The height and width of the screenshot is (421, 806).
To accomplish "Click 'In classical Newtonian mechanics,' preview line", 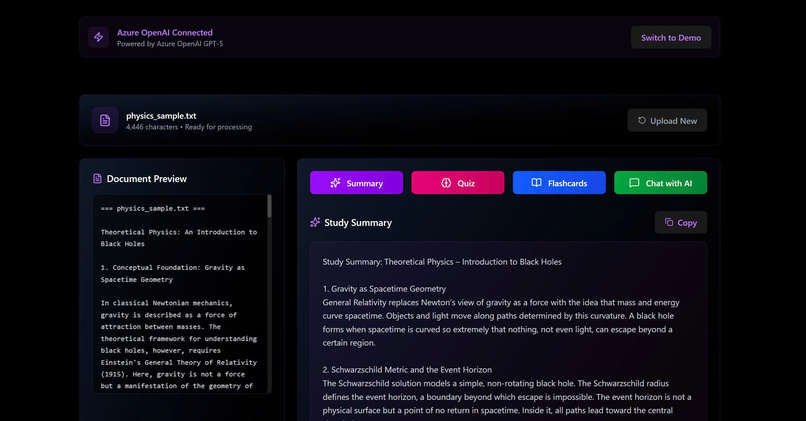I will [x=167, y=303].
